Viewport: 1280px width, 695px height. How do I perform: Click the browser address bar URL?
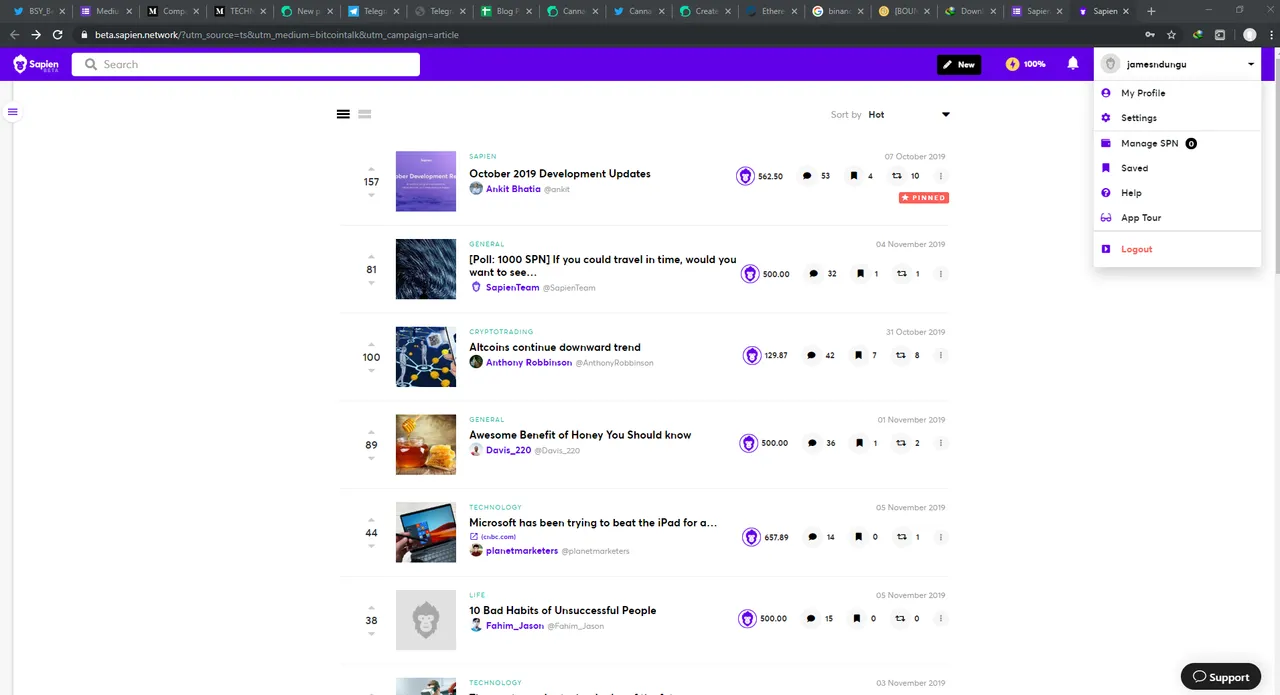coord(277,34)
